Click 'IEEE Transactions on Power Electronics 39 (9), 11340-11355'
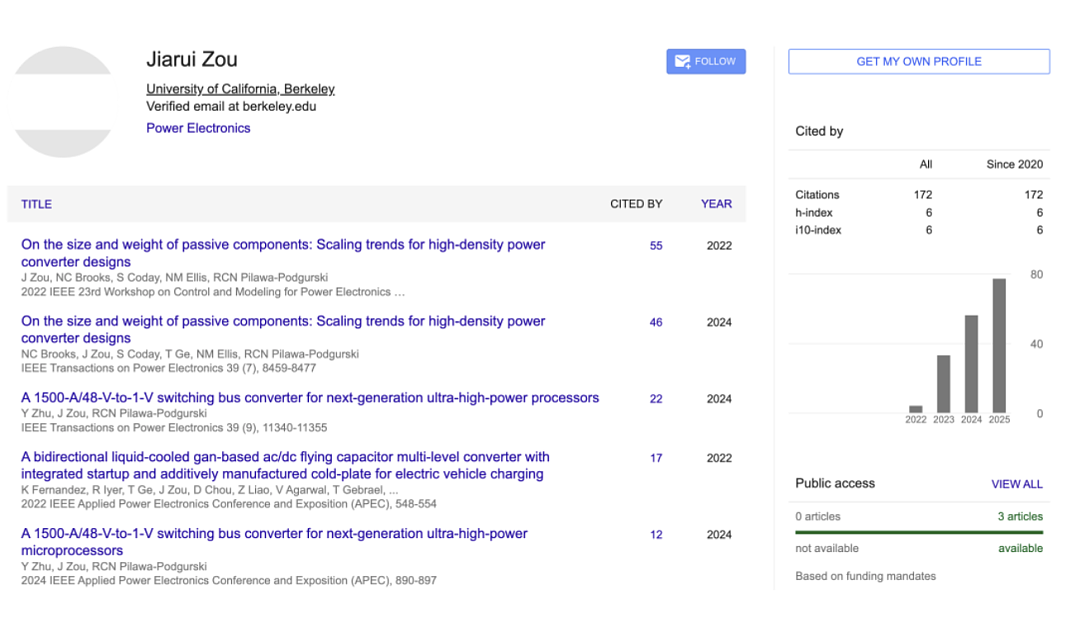The width and height of the screenshot is (1080, 628). click(x=174, y=428)
